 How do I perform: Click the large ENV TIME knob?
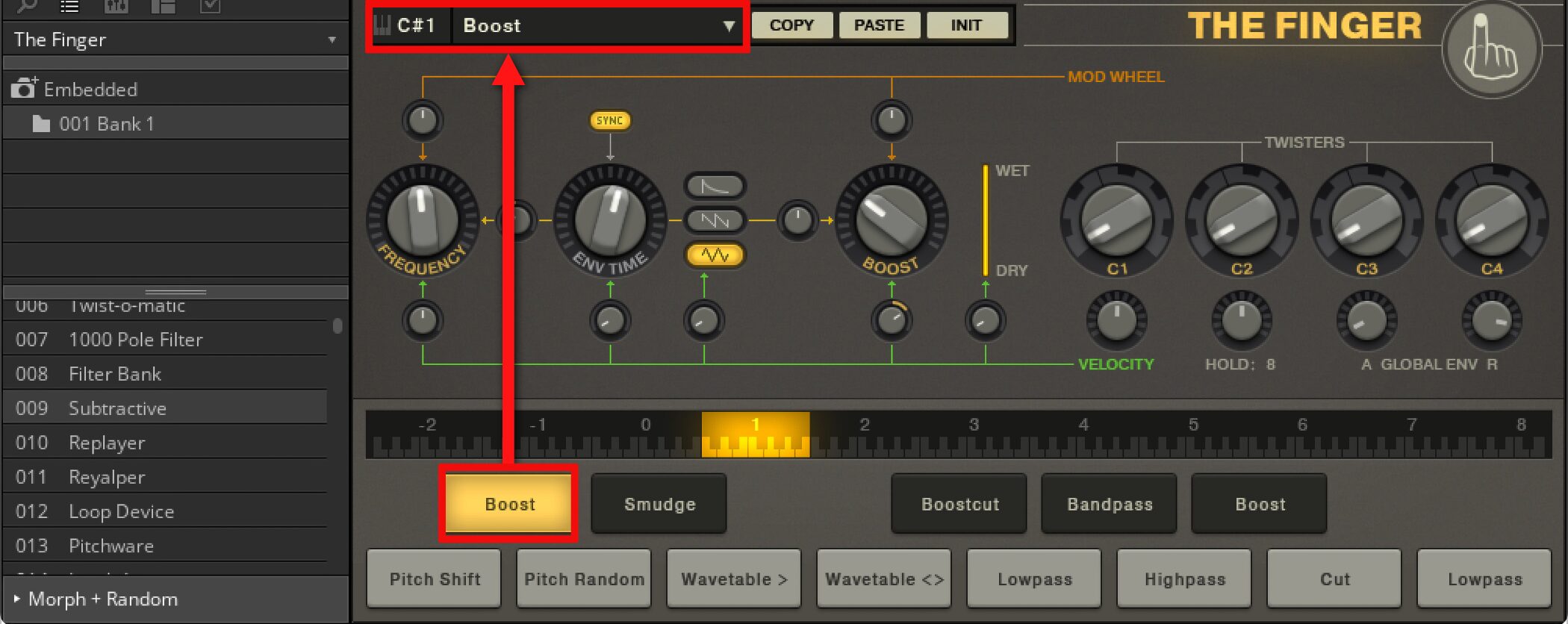click(x=610, y=219)
